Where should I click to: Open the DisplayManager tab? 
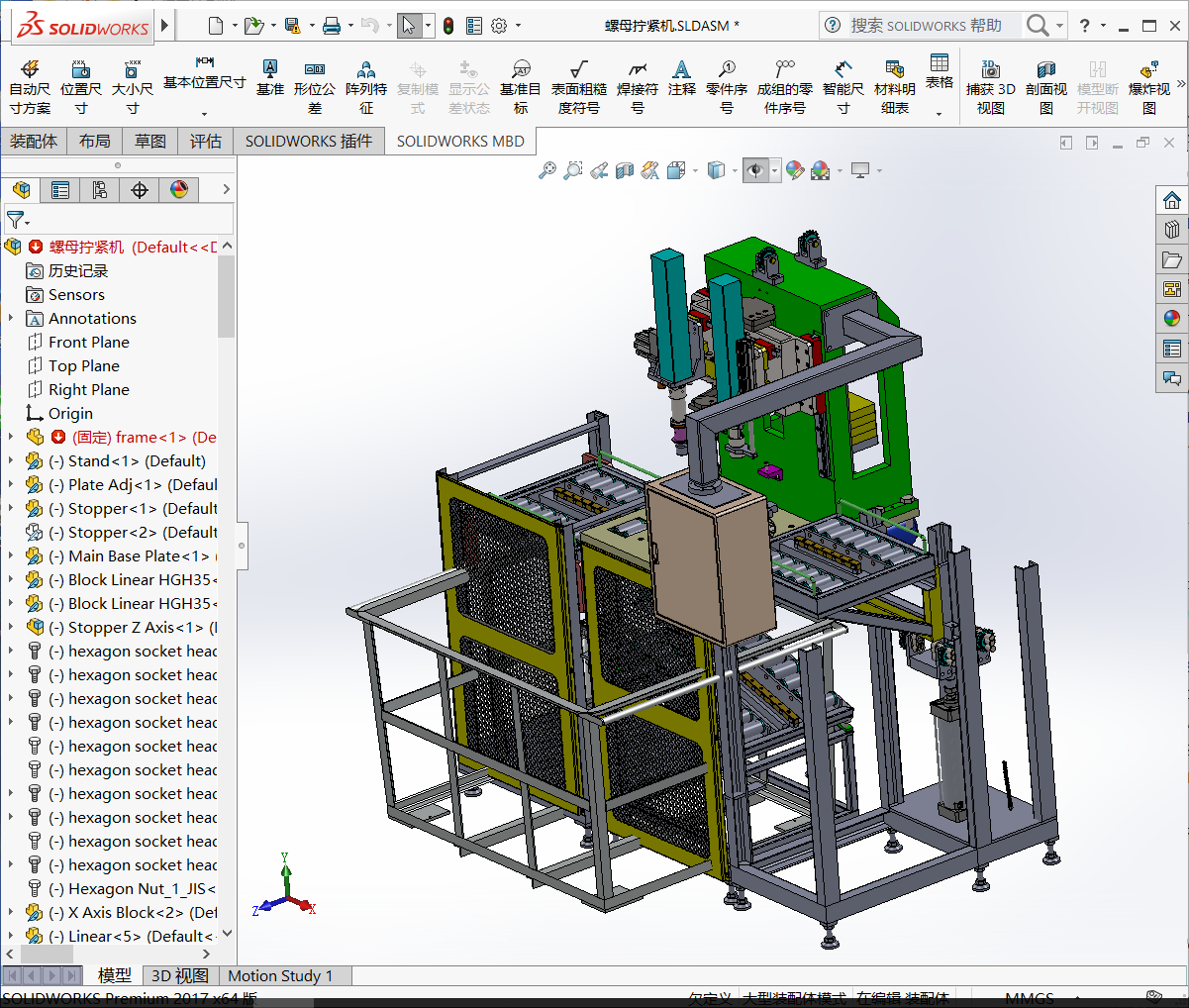point(179,189)
